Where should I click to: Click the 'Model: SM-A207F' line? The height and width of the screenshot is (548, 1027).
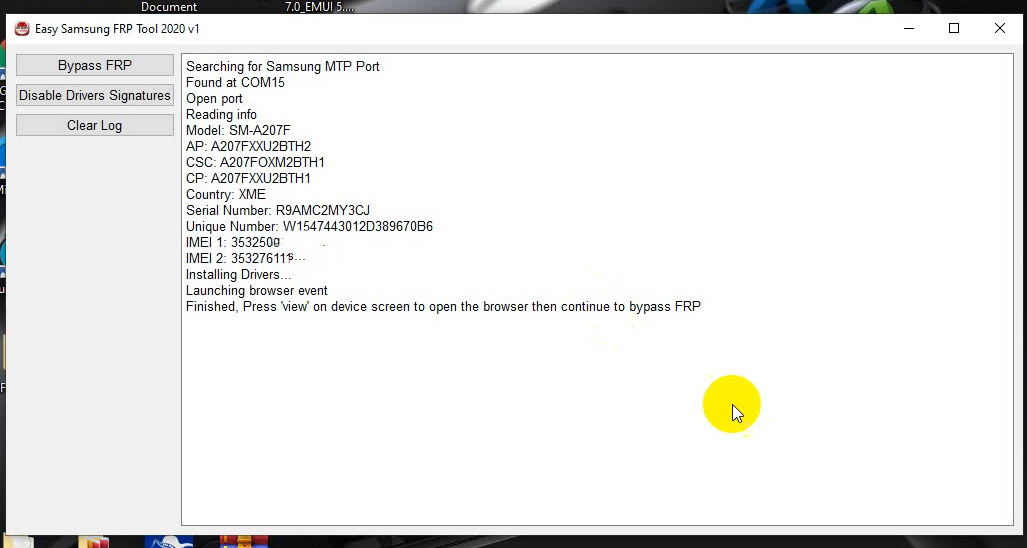point(238,130)
